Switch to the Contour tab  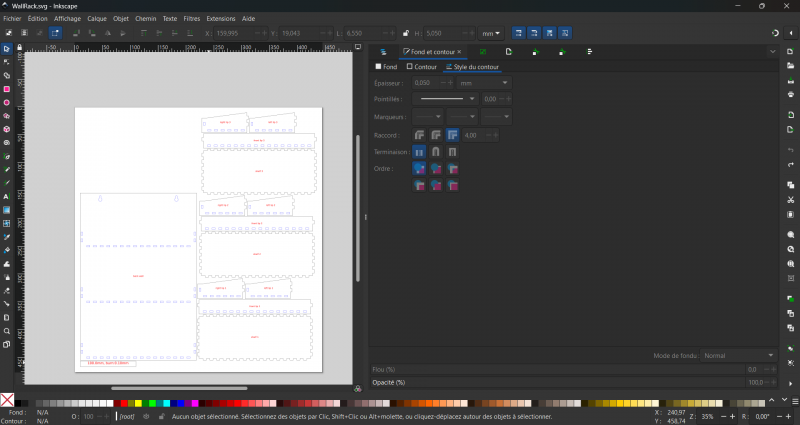(x=421, y=67)
